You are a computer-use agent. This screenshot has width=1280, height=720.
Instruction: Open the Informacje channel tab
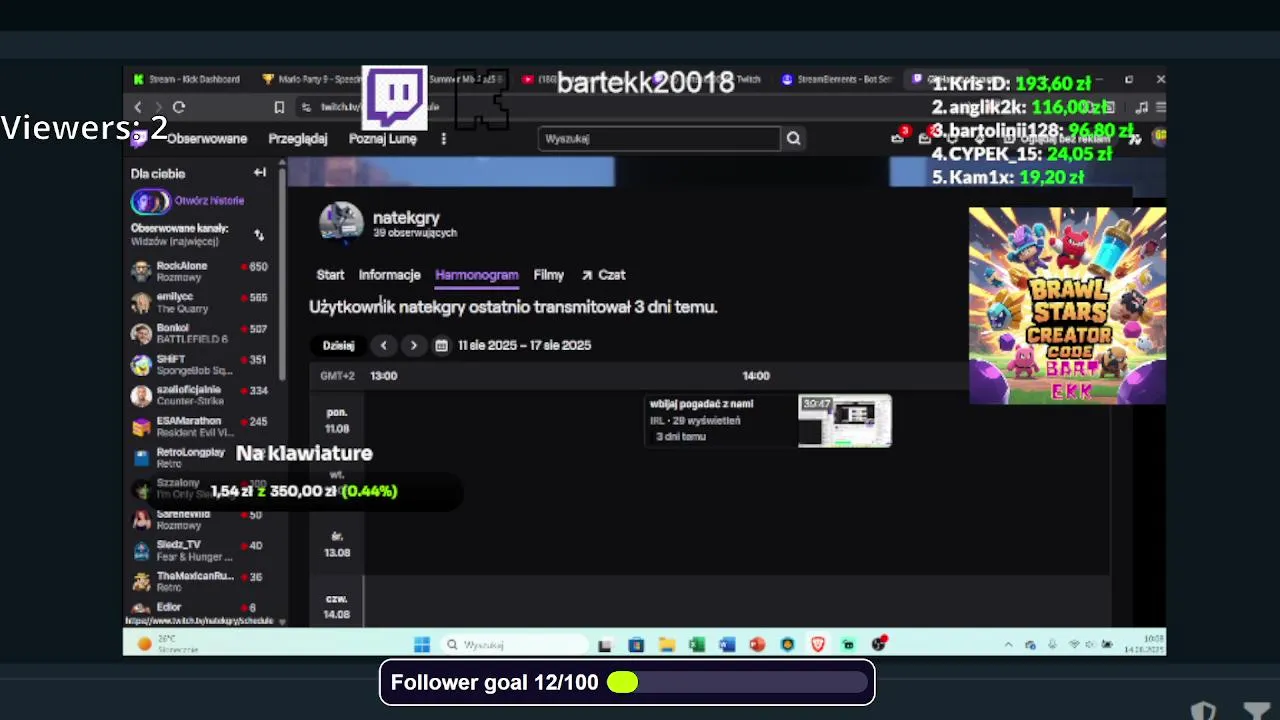click(389, 275)
